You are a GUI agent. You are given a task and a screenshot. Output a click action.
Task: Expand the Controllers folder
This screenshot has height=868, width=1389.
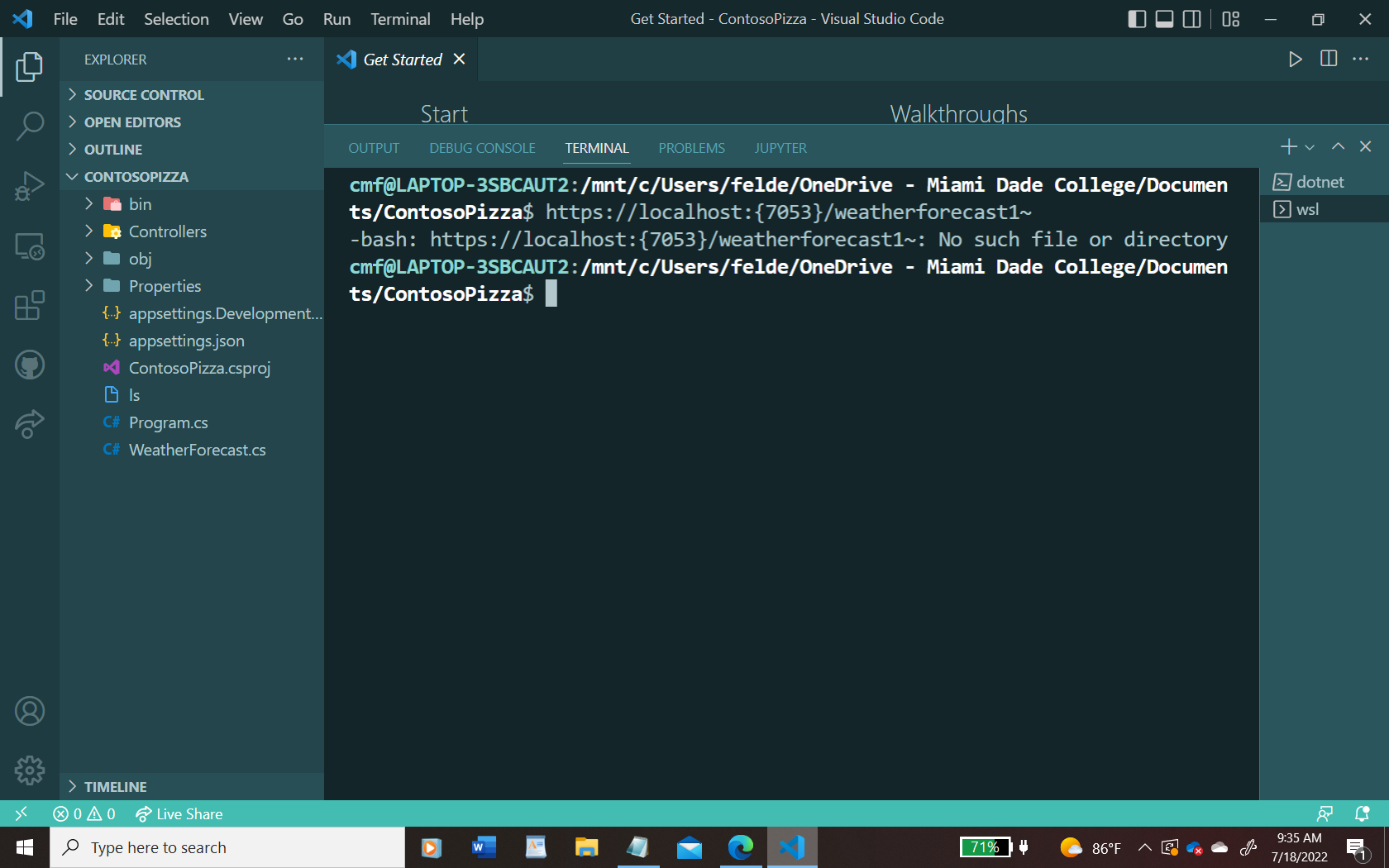[x=192, y=231]
